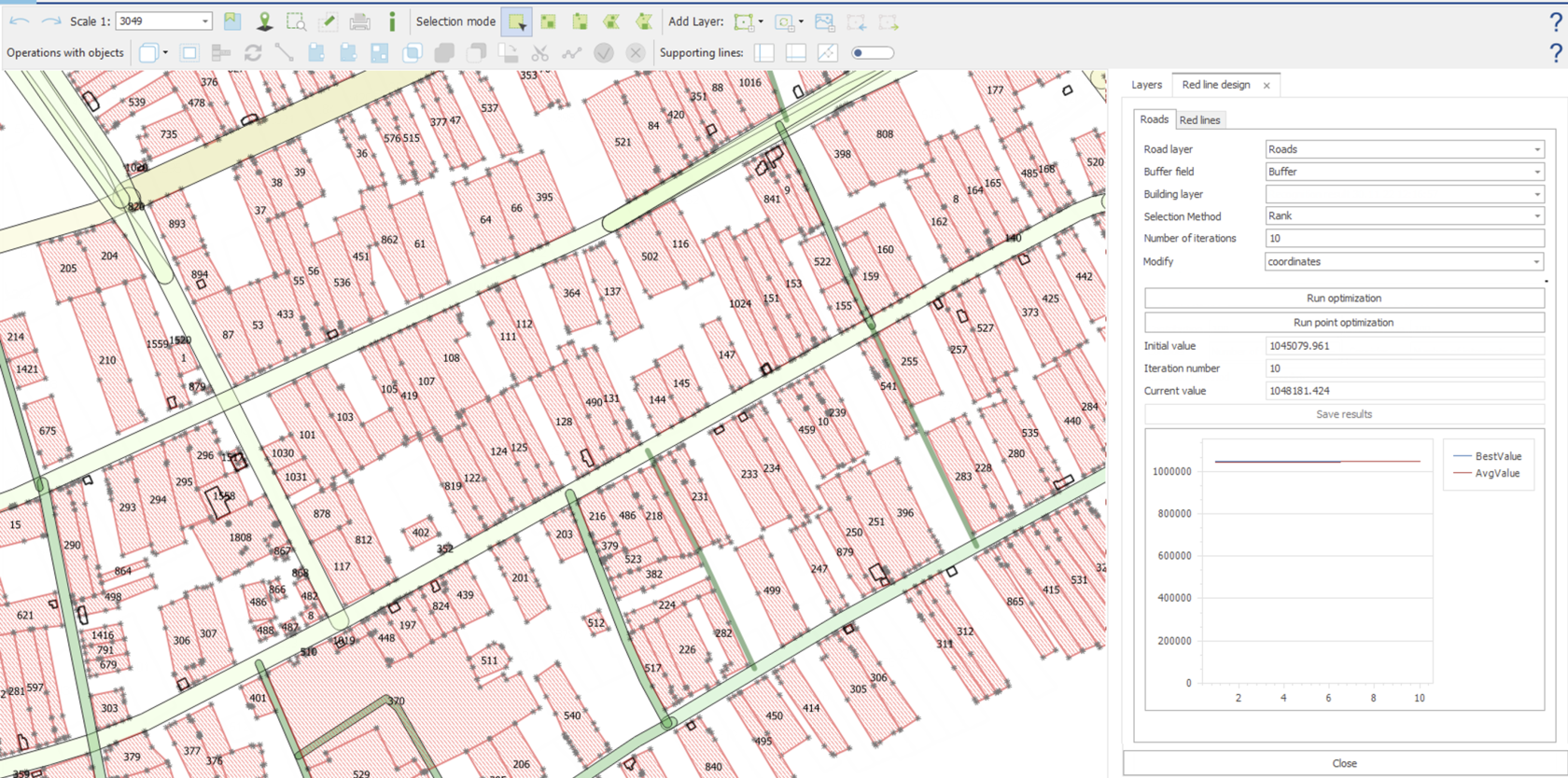Click the Current value field

coord(1405,391)
